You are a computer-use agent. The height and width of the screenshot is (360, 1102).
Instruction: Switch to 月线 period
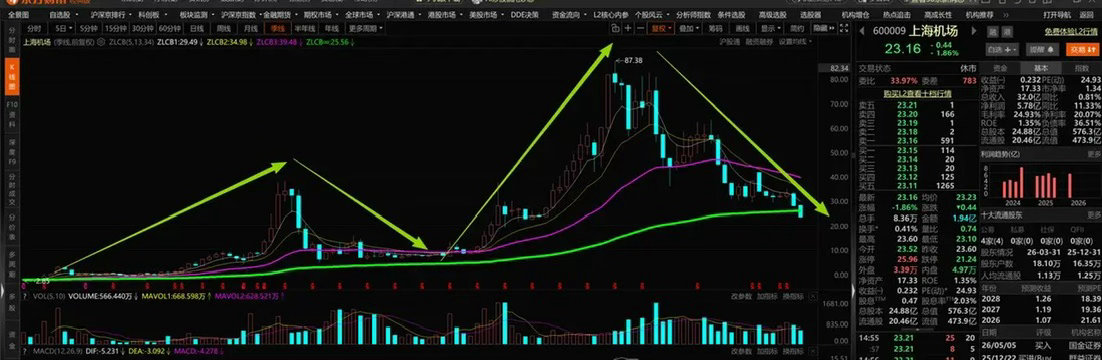(x=250, y=28)
